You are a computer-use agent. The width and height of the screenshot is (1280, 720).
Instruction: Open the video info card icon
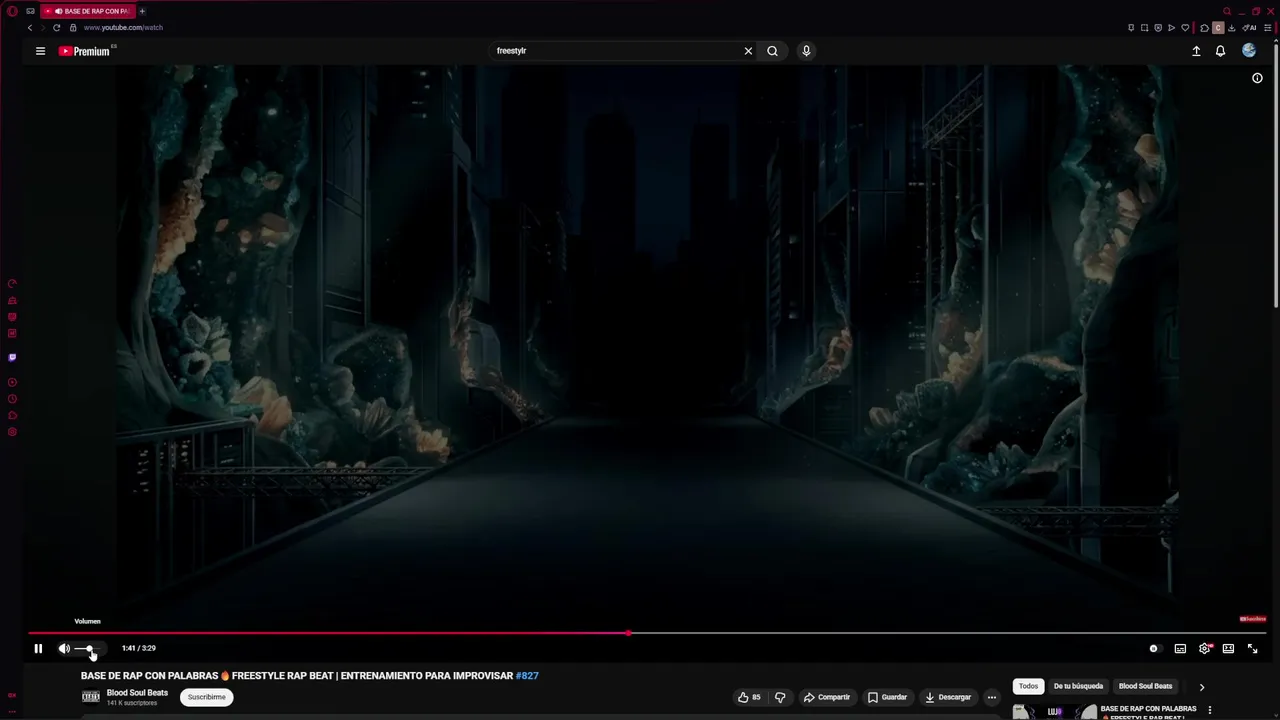point(1257,78)
